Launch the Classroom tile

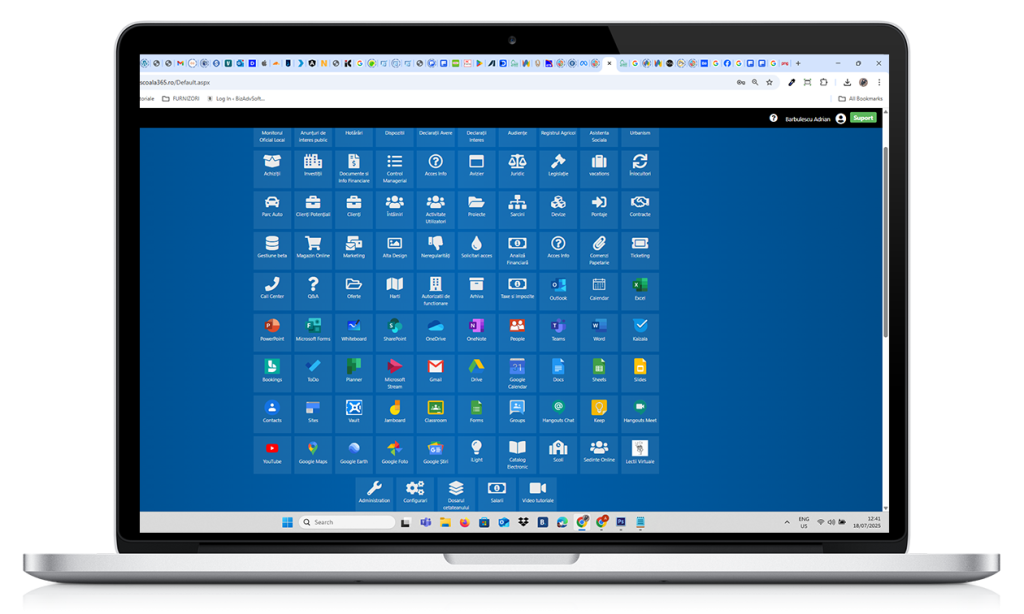pos(436,413)
